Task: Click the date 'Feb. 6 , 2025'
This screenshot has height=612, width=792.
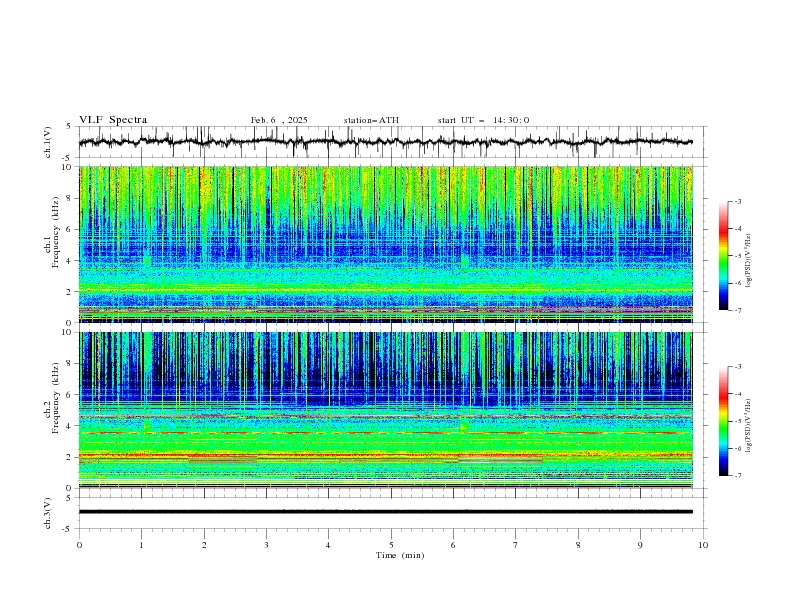Action: click(x=279, y=120)
